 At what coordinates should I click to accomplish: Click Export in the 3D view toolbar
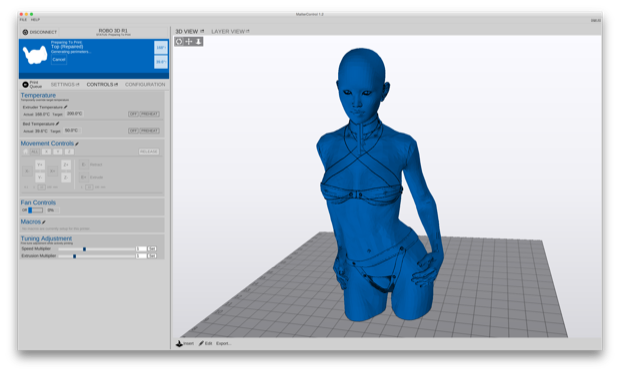click(x=223, y=344)
